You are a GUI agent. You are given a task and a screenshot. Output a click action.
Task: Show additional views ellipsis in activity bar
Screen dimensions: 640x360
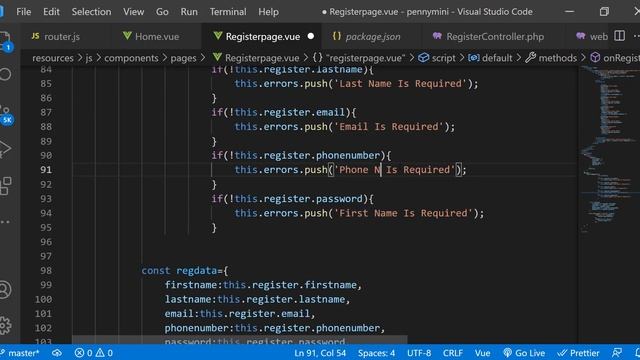point(5,222)
